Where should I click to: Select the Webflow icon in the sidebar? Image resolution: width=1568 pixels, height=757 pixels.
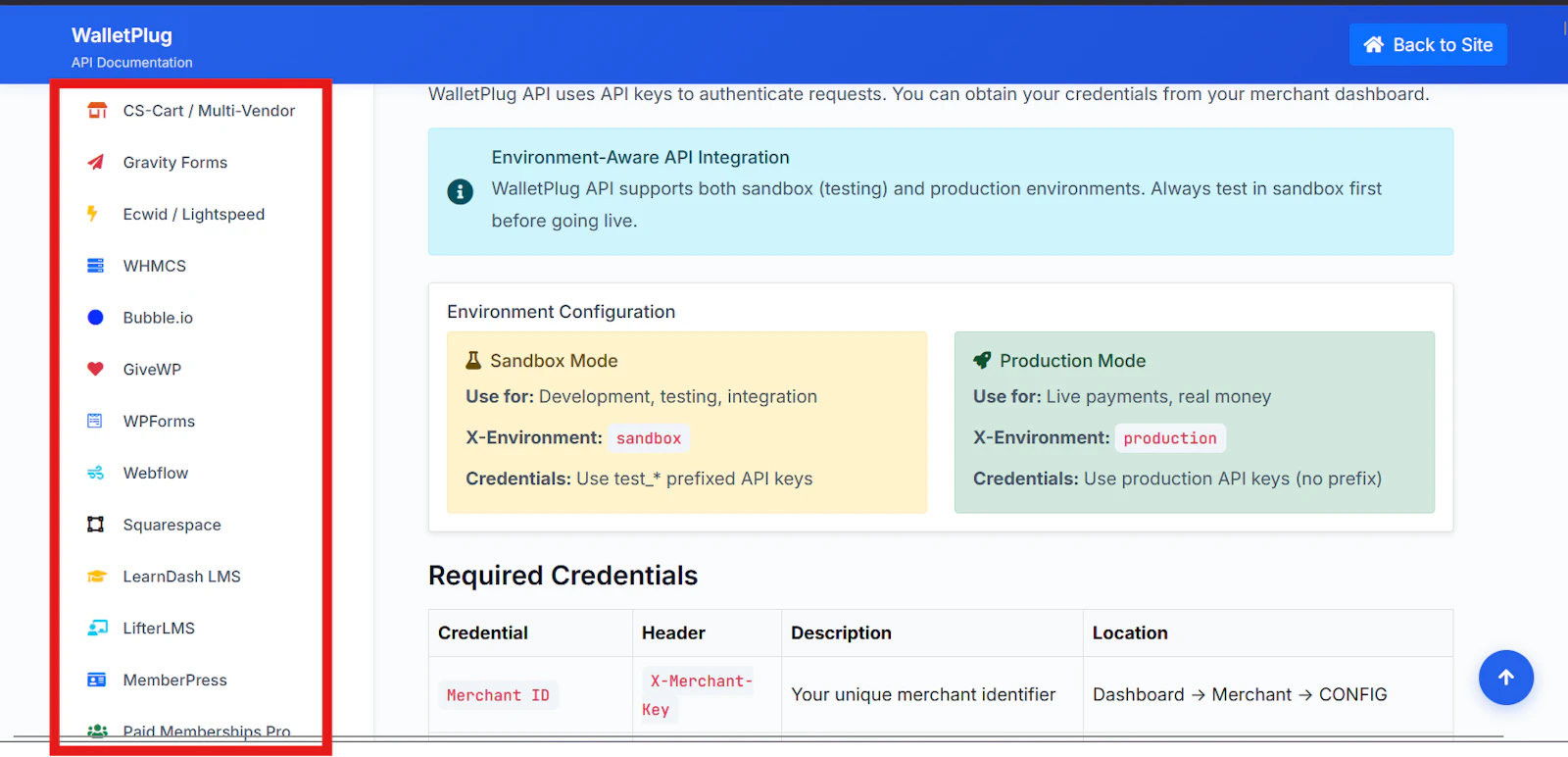click(x=95, y=474)
